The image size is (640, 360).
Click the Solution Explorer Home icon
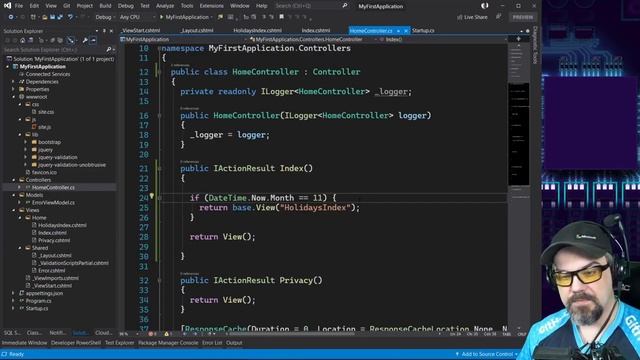23,40
